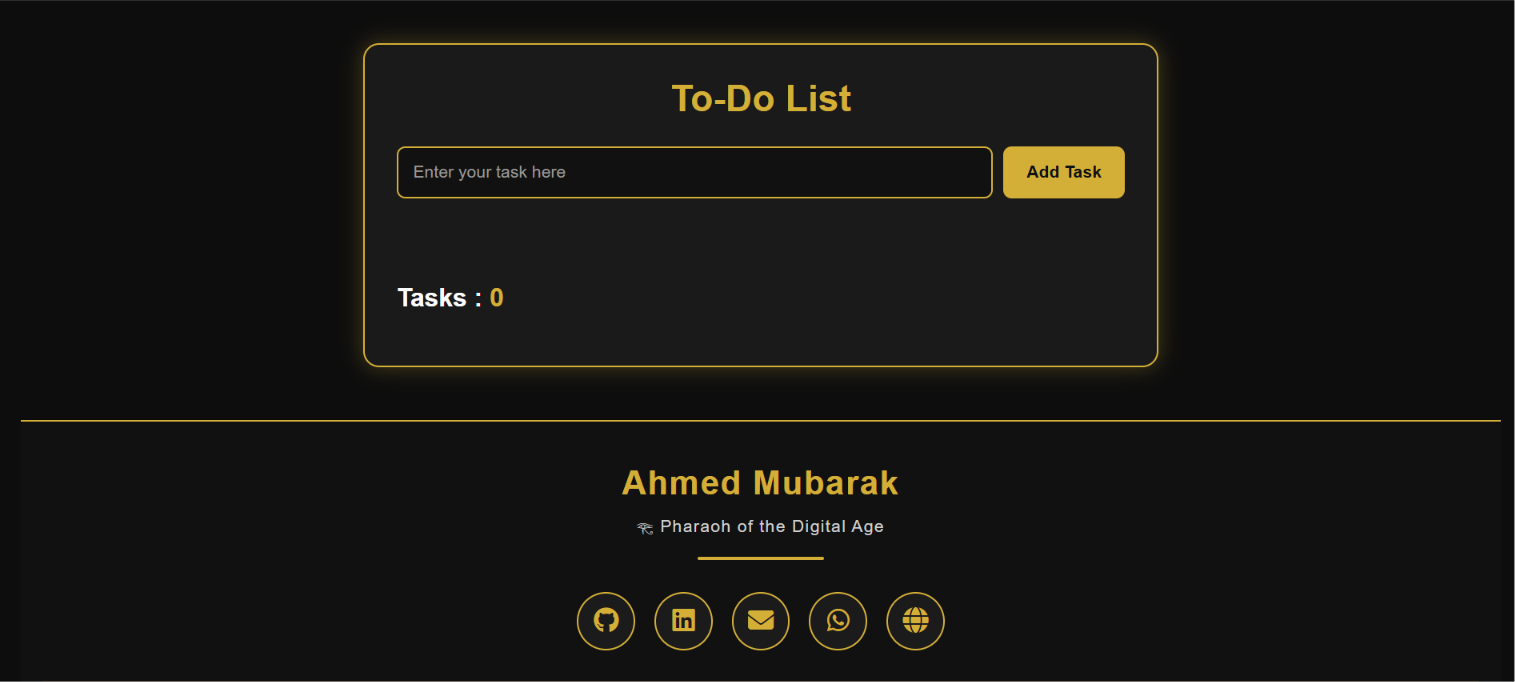Click the task counter showing 0

coord(497,298)
